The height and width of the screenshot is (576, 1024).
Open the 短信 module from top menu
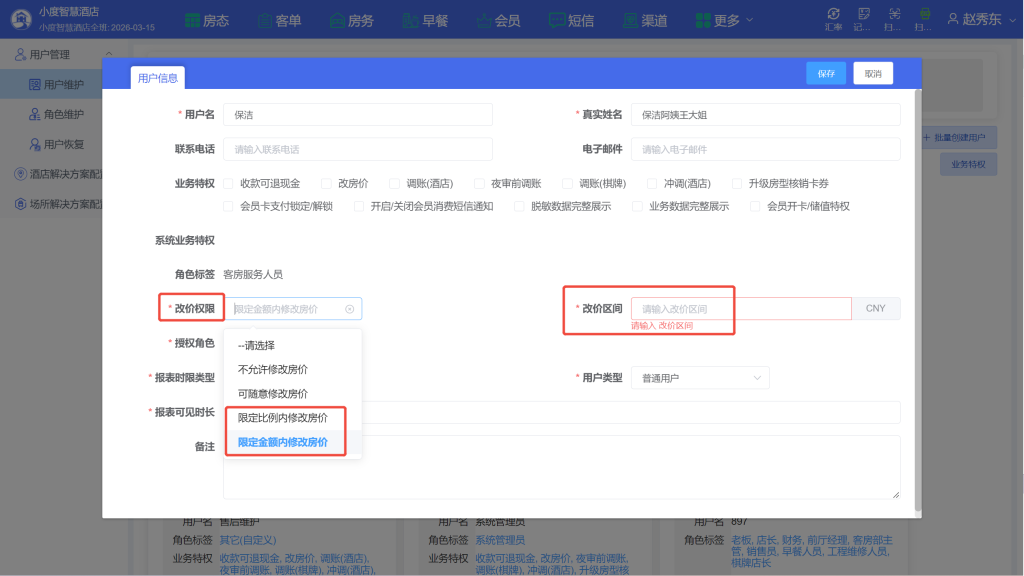click(x=571, y=18)
